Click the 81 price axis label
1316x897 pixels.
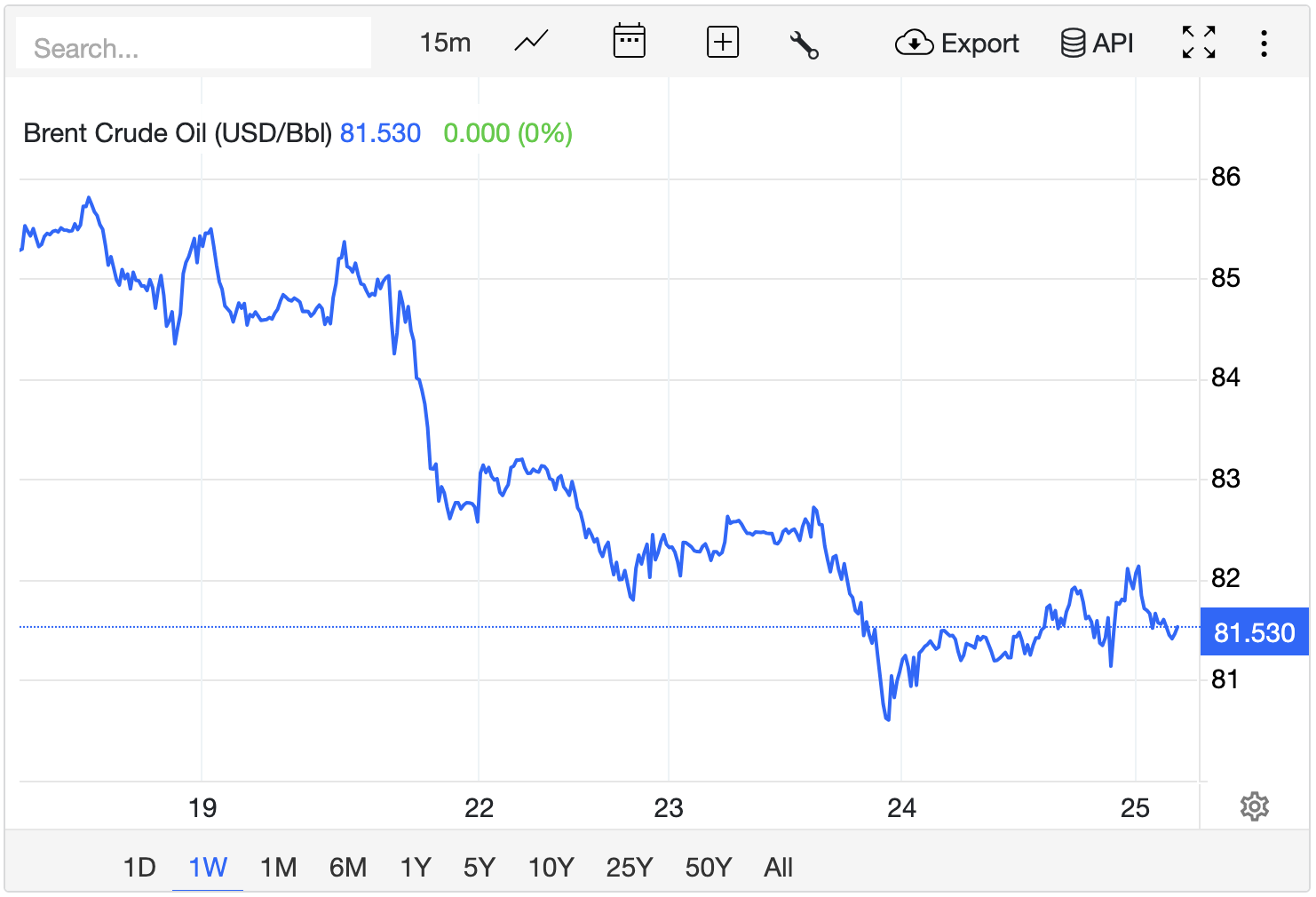(x=1225, y=679)
